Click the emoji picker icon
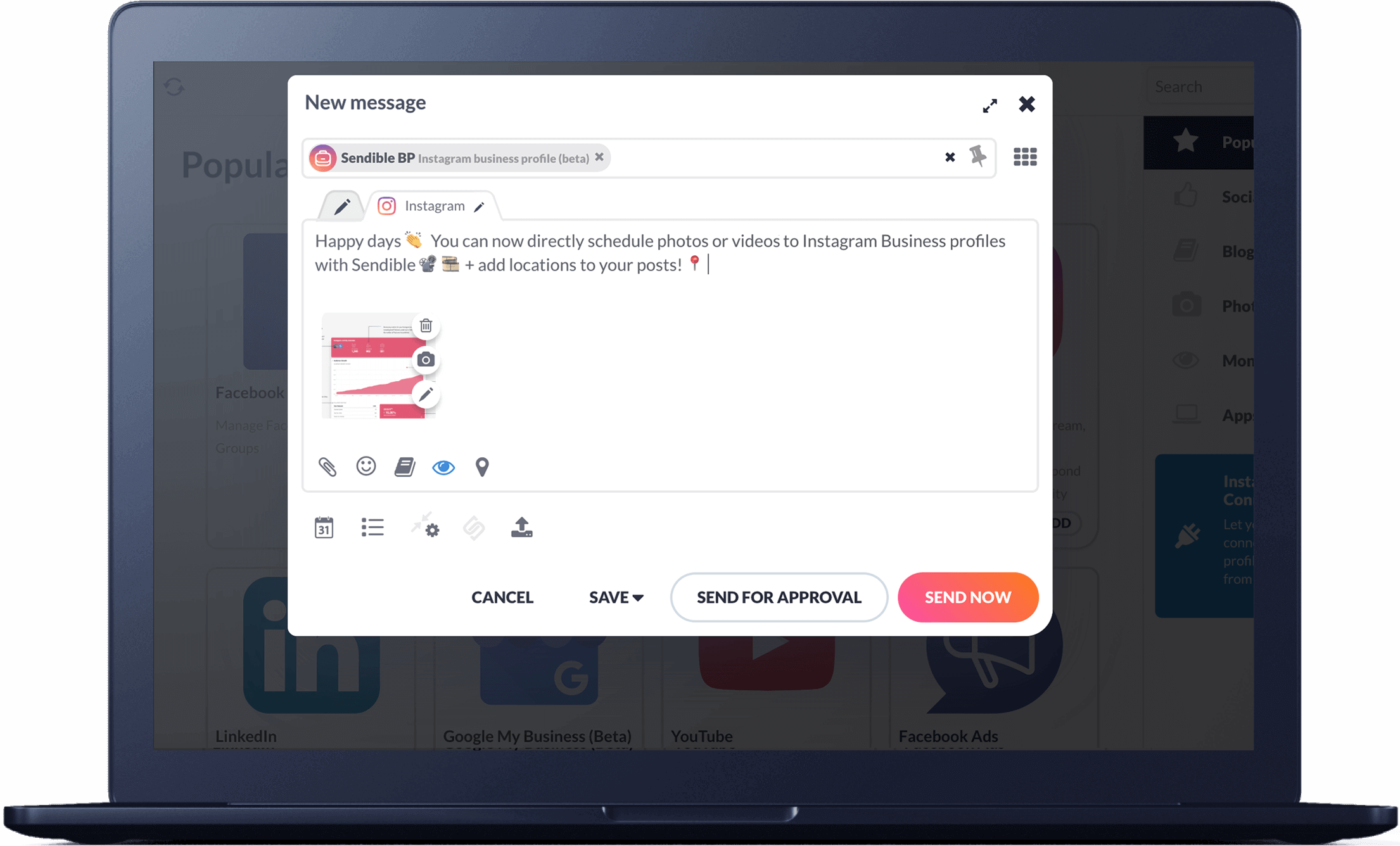 coord(367,465)
